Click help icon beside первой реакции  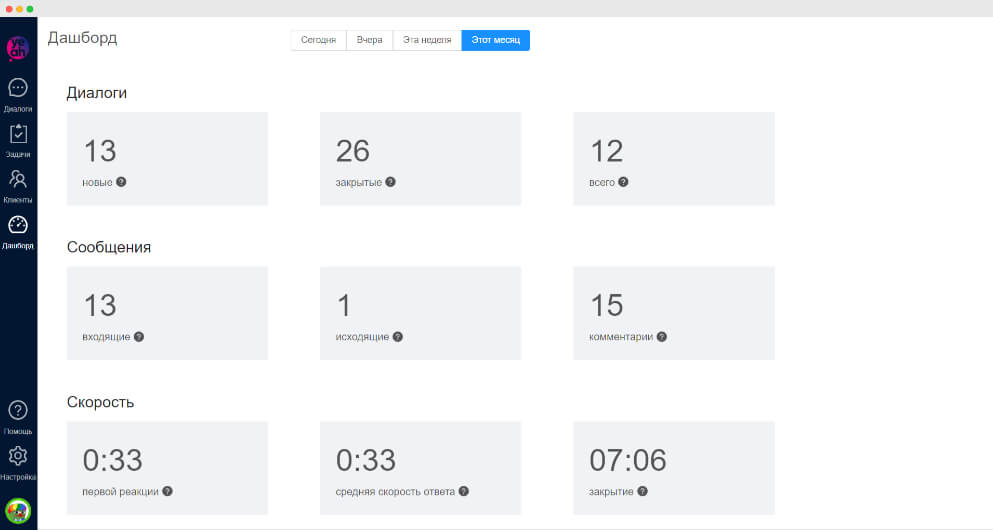[x=168, y=491]
